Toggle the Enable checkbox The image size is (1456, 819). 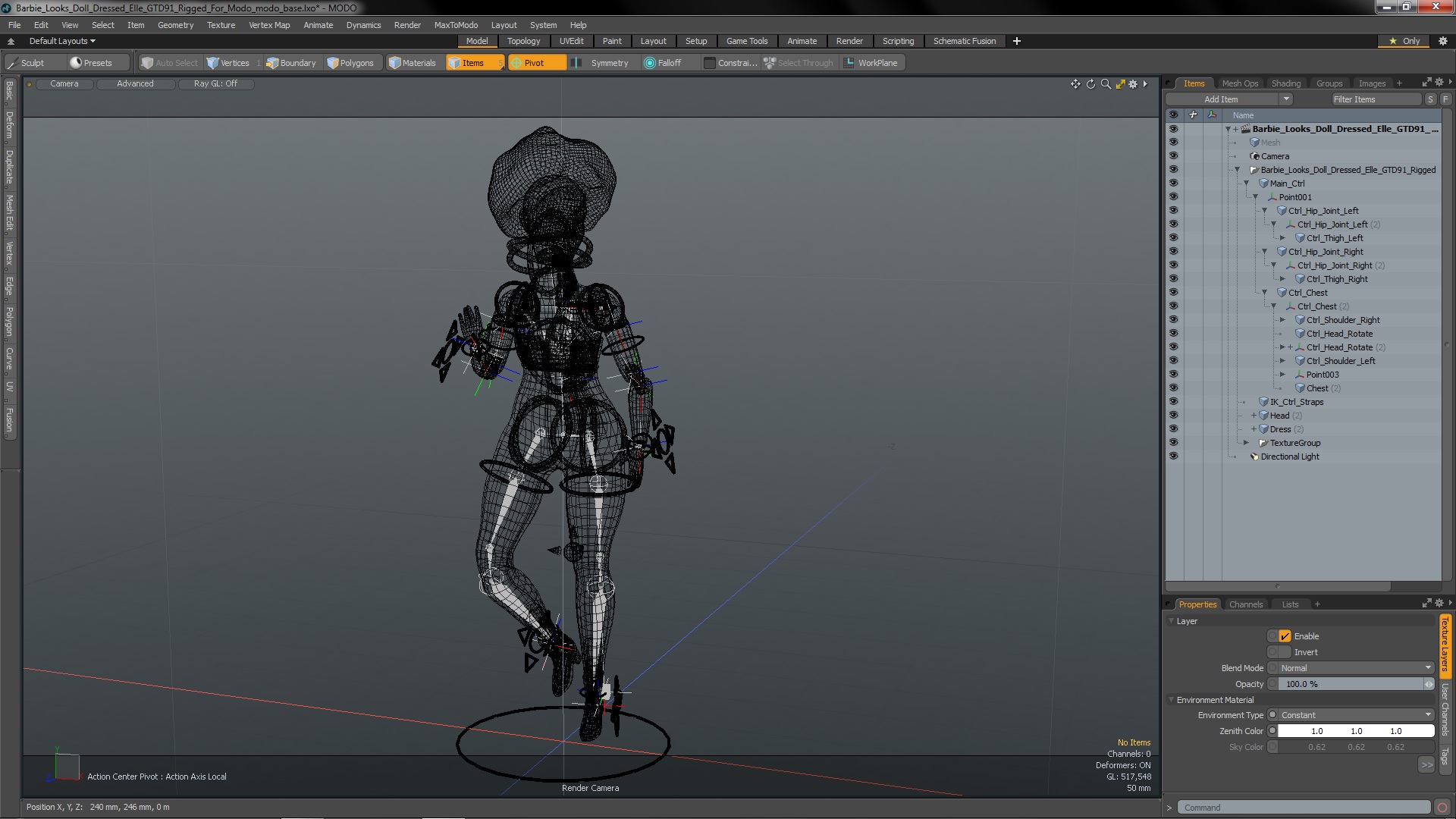[1285, 636]
